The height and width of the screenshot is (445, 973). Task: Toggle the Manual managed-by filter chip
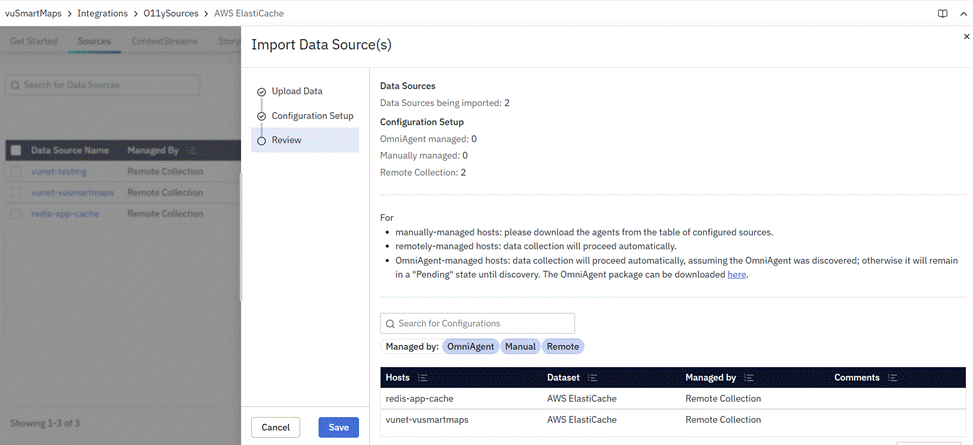tap(520, 346)
